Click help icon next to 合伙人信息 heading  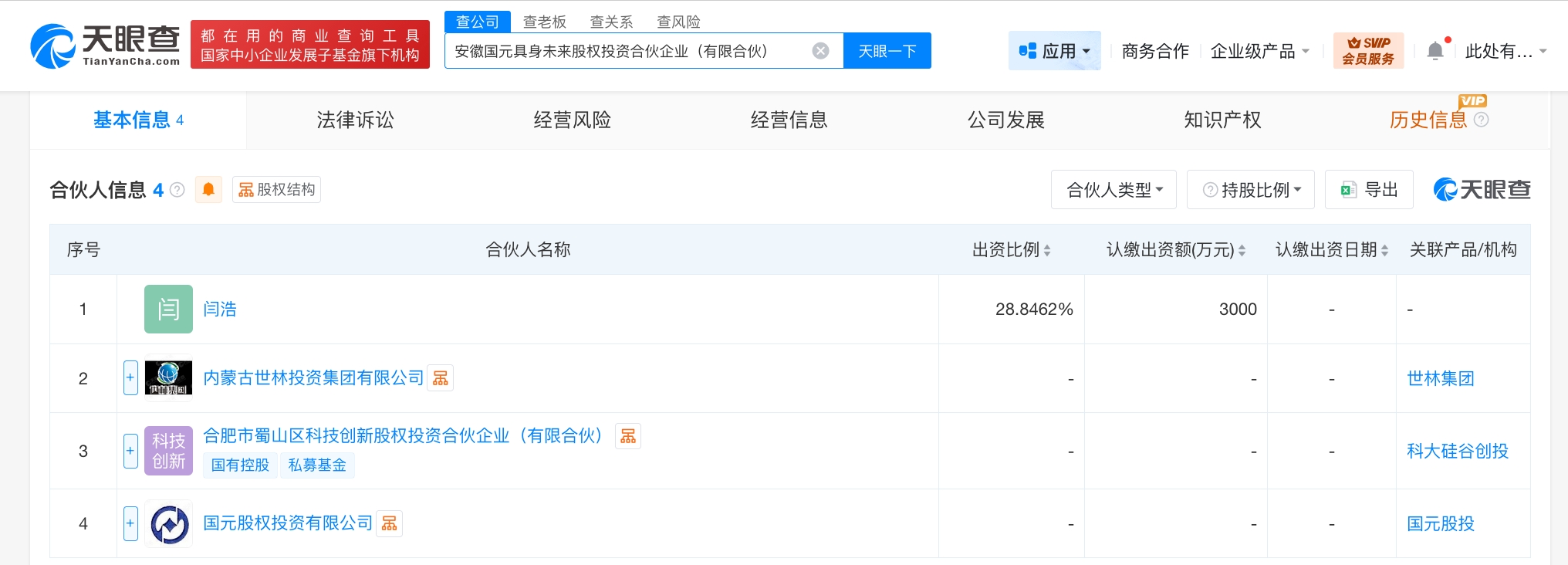click(177, 190)
